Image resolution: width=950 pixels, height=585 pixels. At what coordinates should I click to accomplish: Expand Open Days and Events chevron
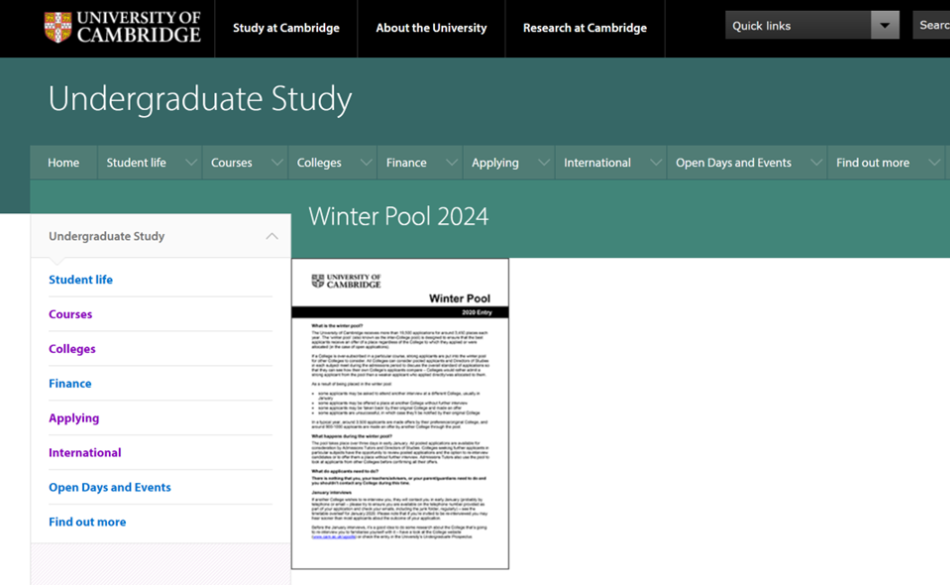click(816, 162)
